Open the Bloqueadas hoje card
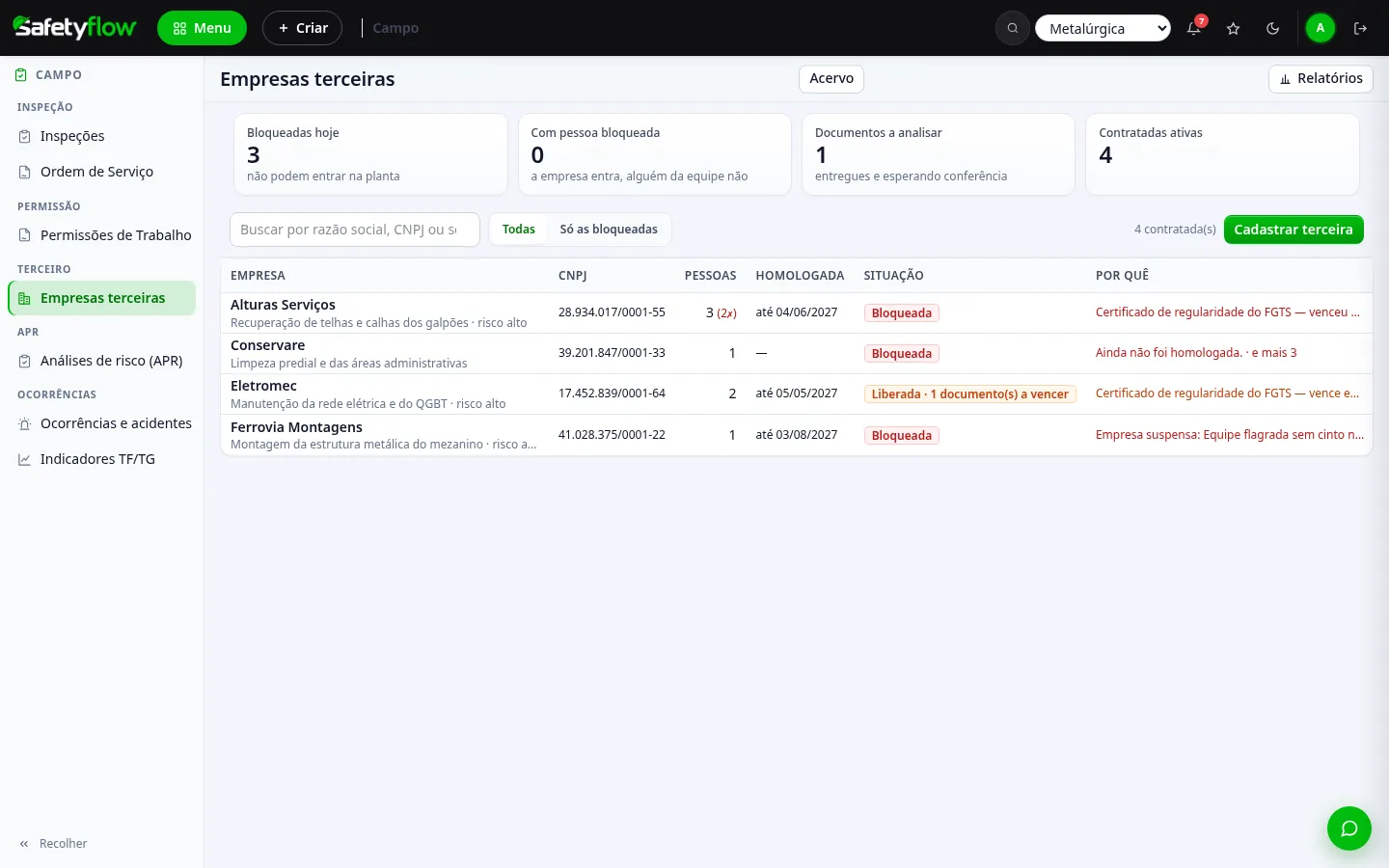1389x868 pixels. tap(370, 154)
